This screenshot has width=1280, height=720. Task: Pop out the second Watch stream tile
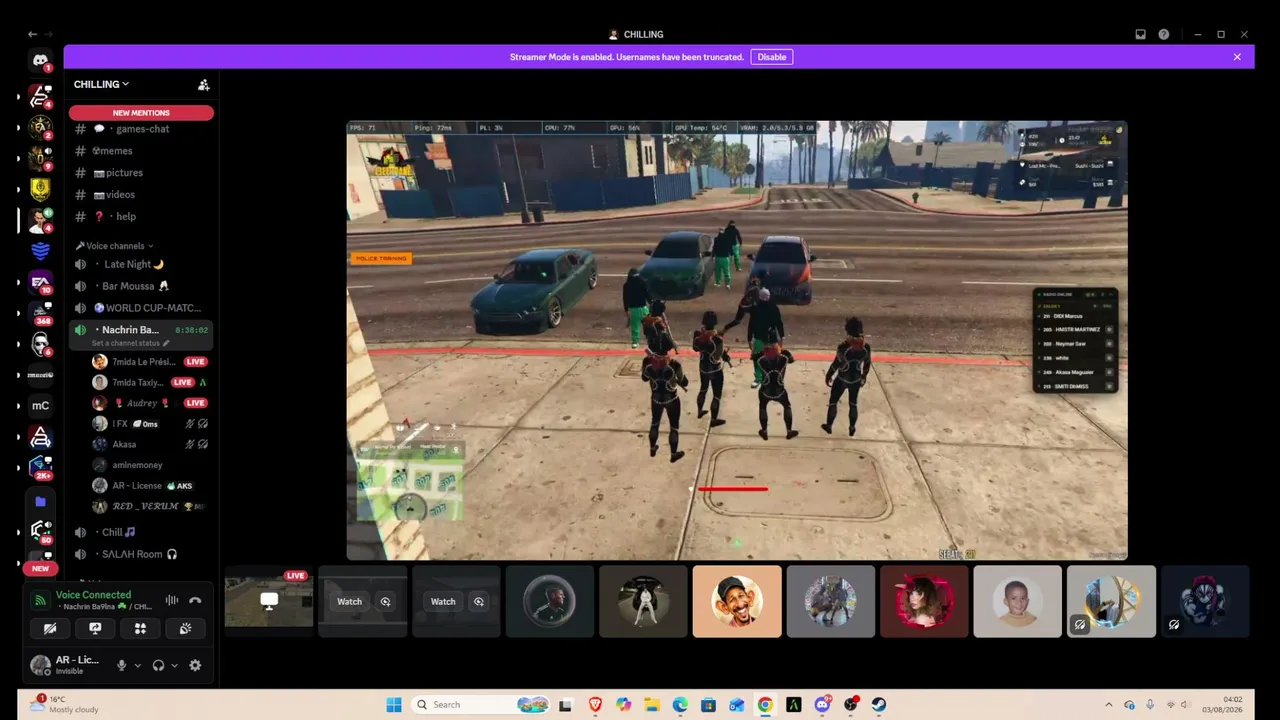coord(479,602)
